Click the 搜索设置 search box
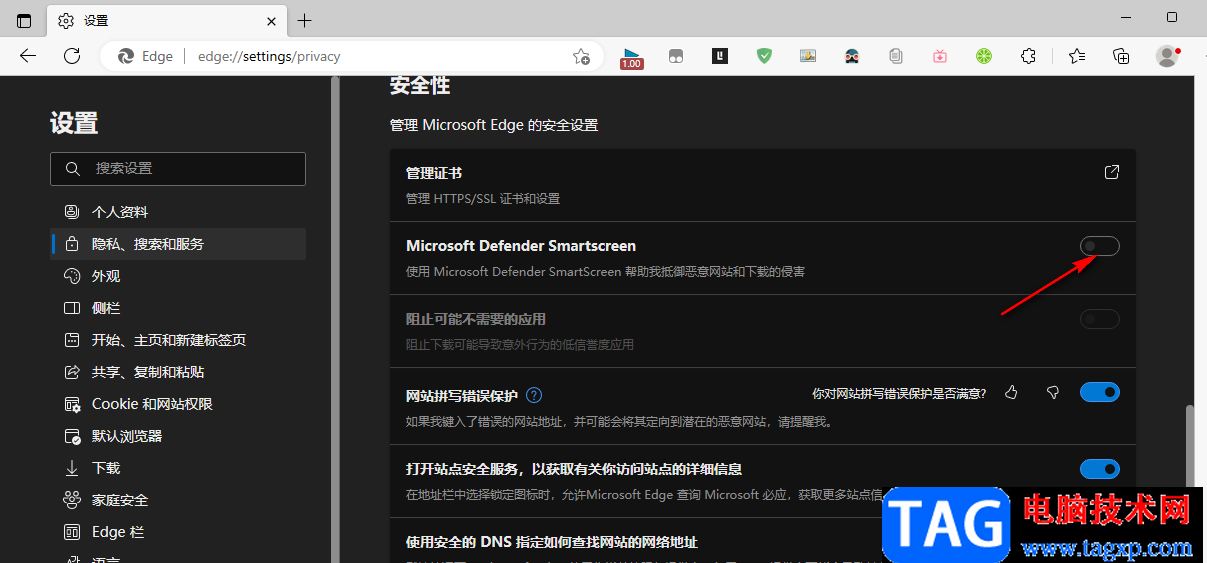Screen dimensions: 1207x563 [x=178, y=169]
